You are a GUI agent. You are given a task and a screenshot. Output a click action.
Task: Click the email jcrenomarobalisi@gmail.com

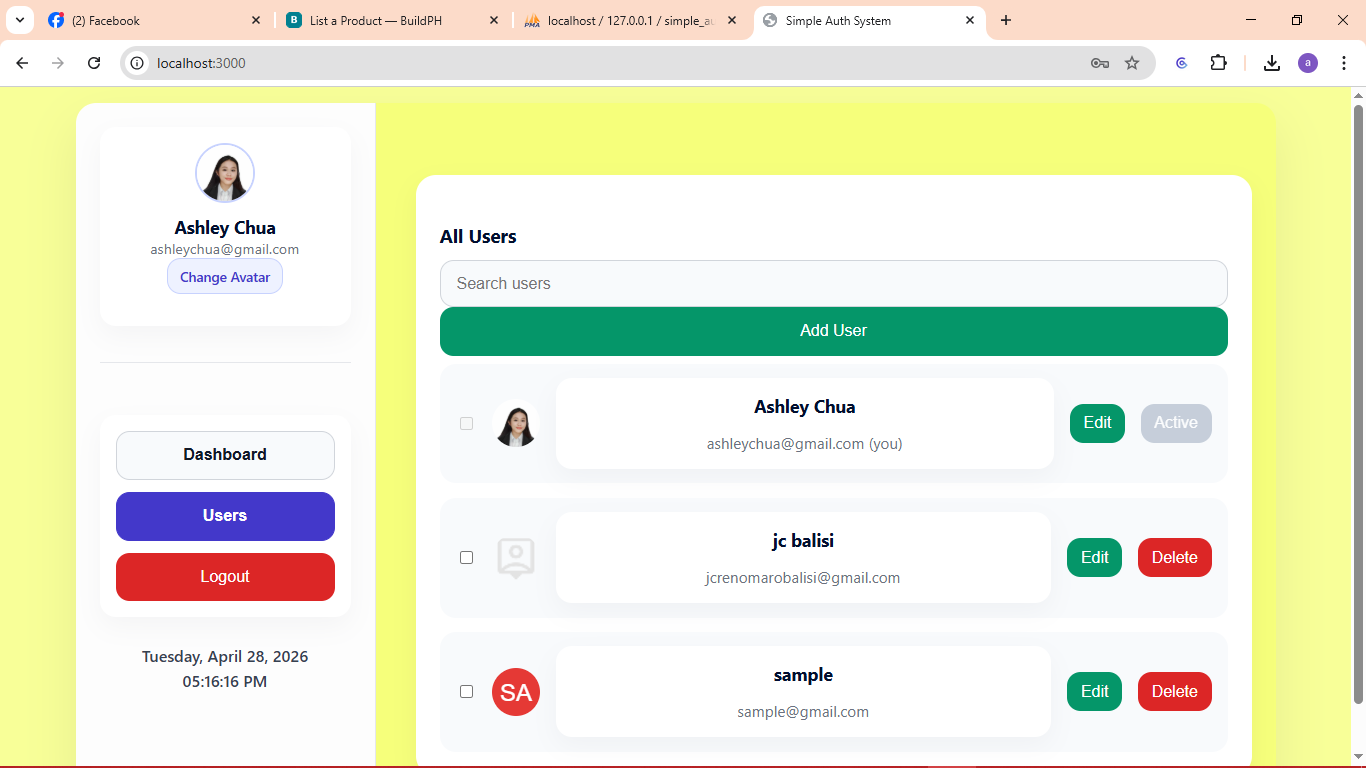pyautogui.click(x=803, y=578)
